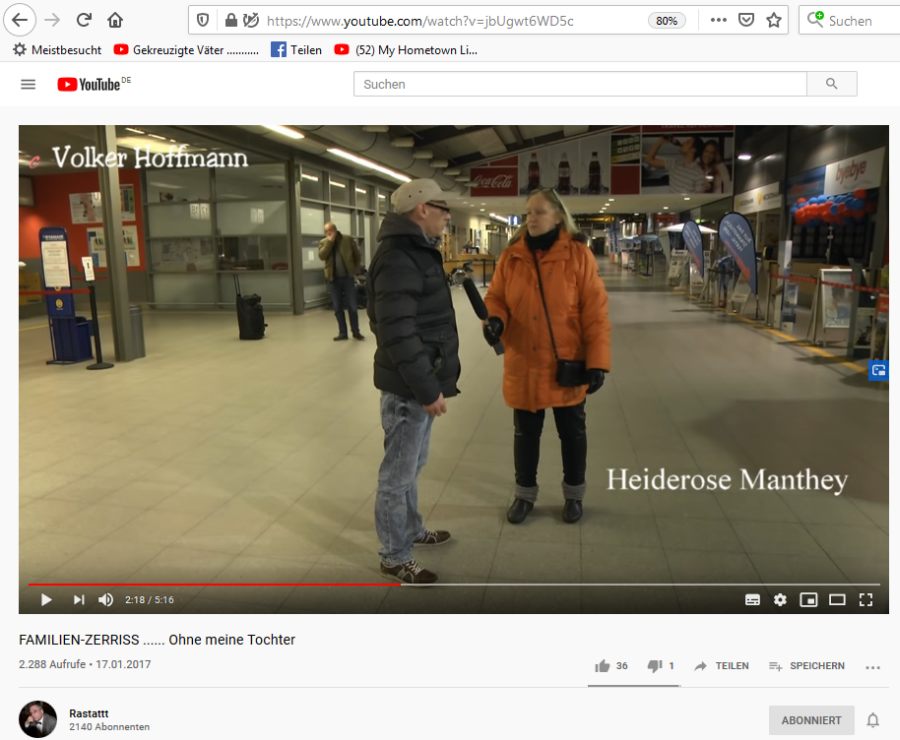Toggle theater mode view
Image resolution: width=900 pixels, height=740 pixels.
pos(837,600)
